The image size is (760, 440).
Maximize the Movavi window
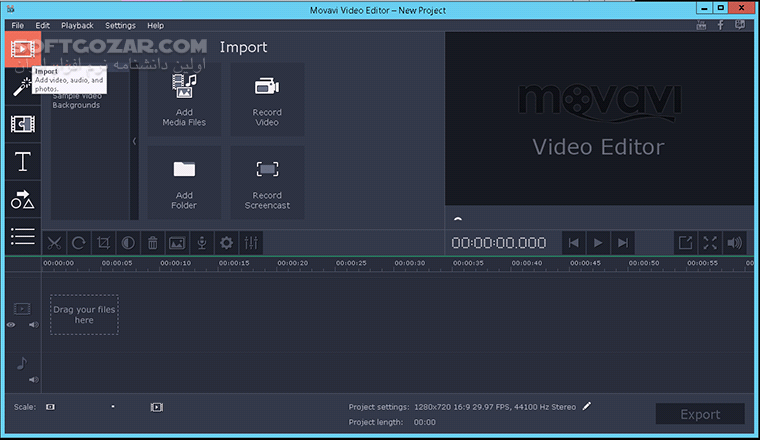click(x=721, y=8)
